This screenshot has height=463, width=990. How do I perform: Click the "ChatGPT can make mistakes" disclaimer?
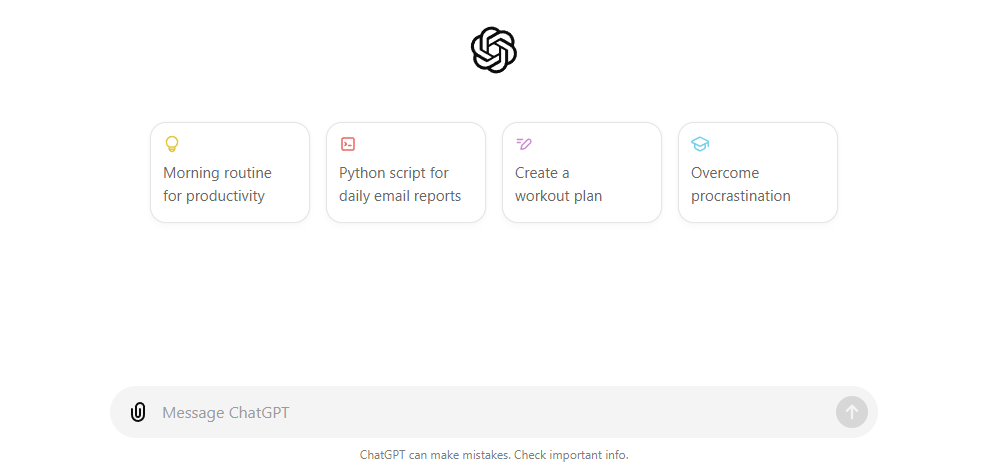click(435, 455)
